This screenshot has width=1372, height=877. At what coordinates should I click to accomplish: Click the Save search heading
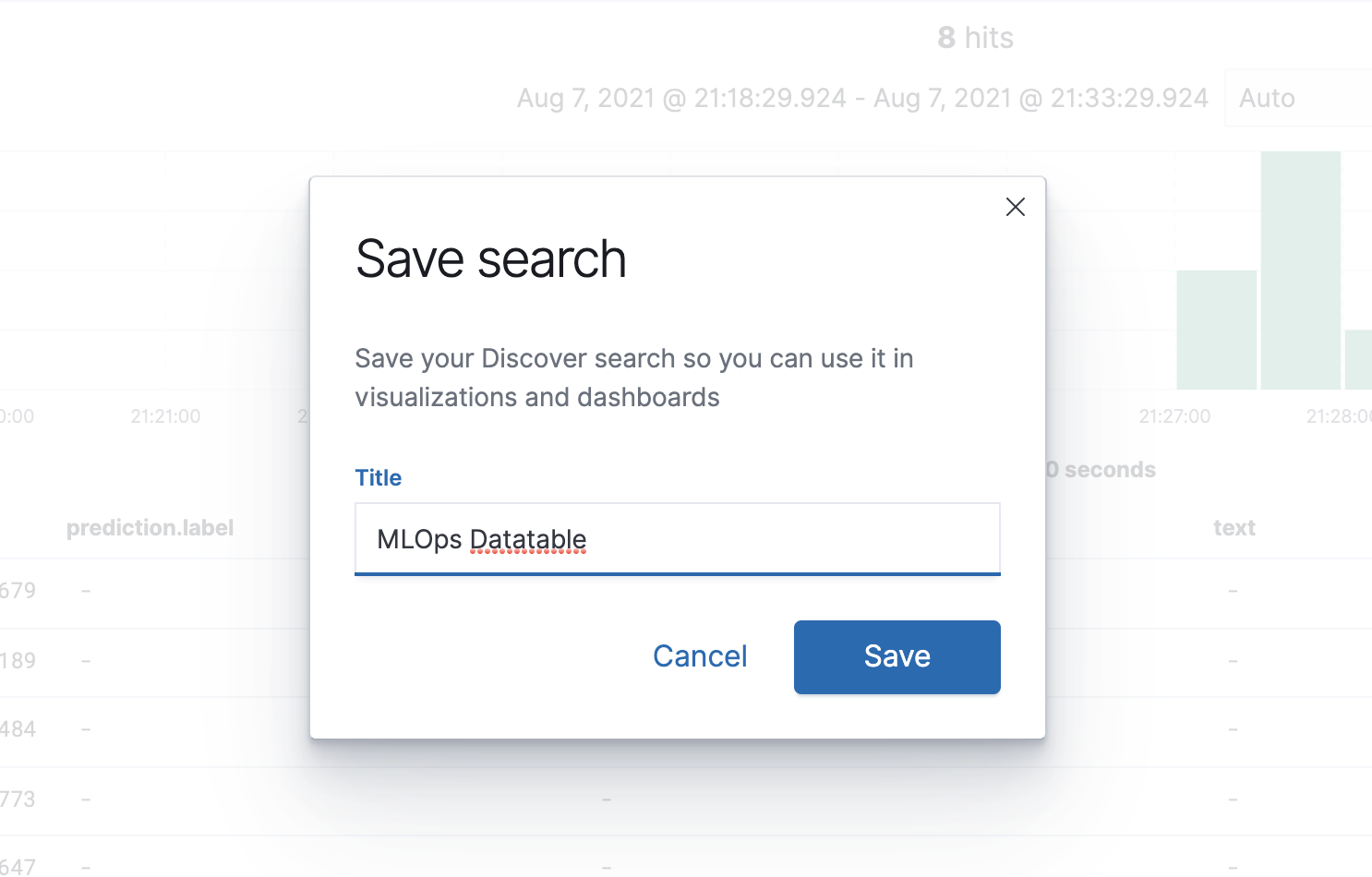tap(490, 258)
